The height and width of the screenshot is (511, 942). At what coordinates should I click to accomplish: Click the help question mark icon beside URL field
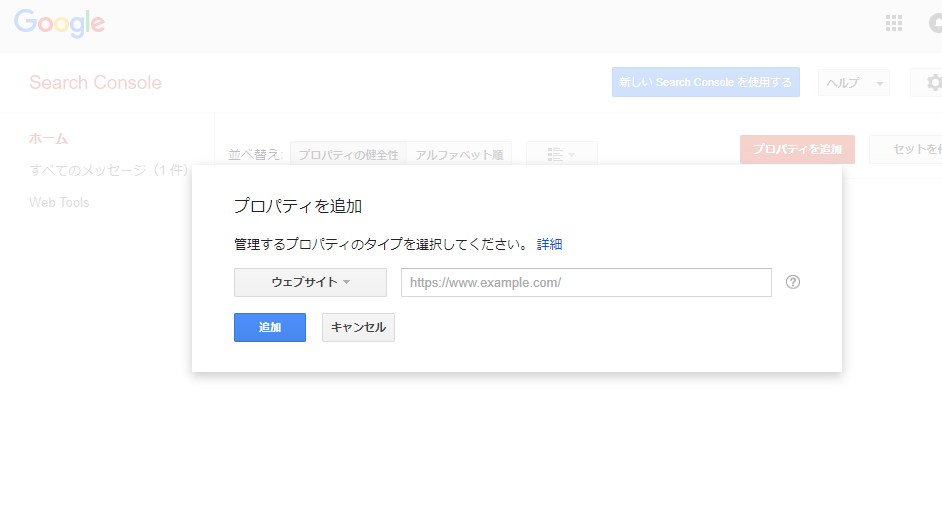coord(793,282)
